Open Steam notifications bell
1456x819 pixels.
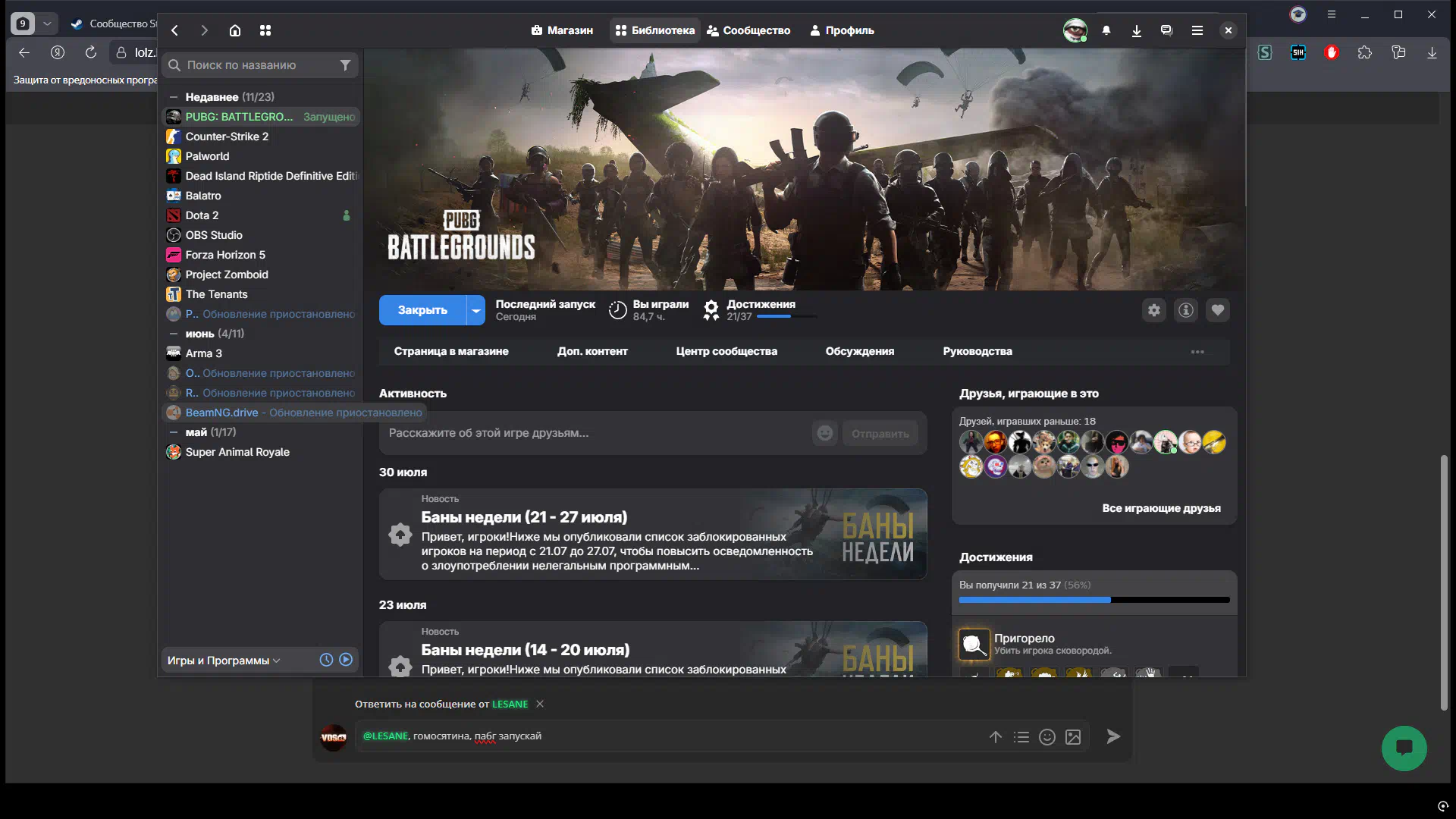[1106, 30]
